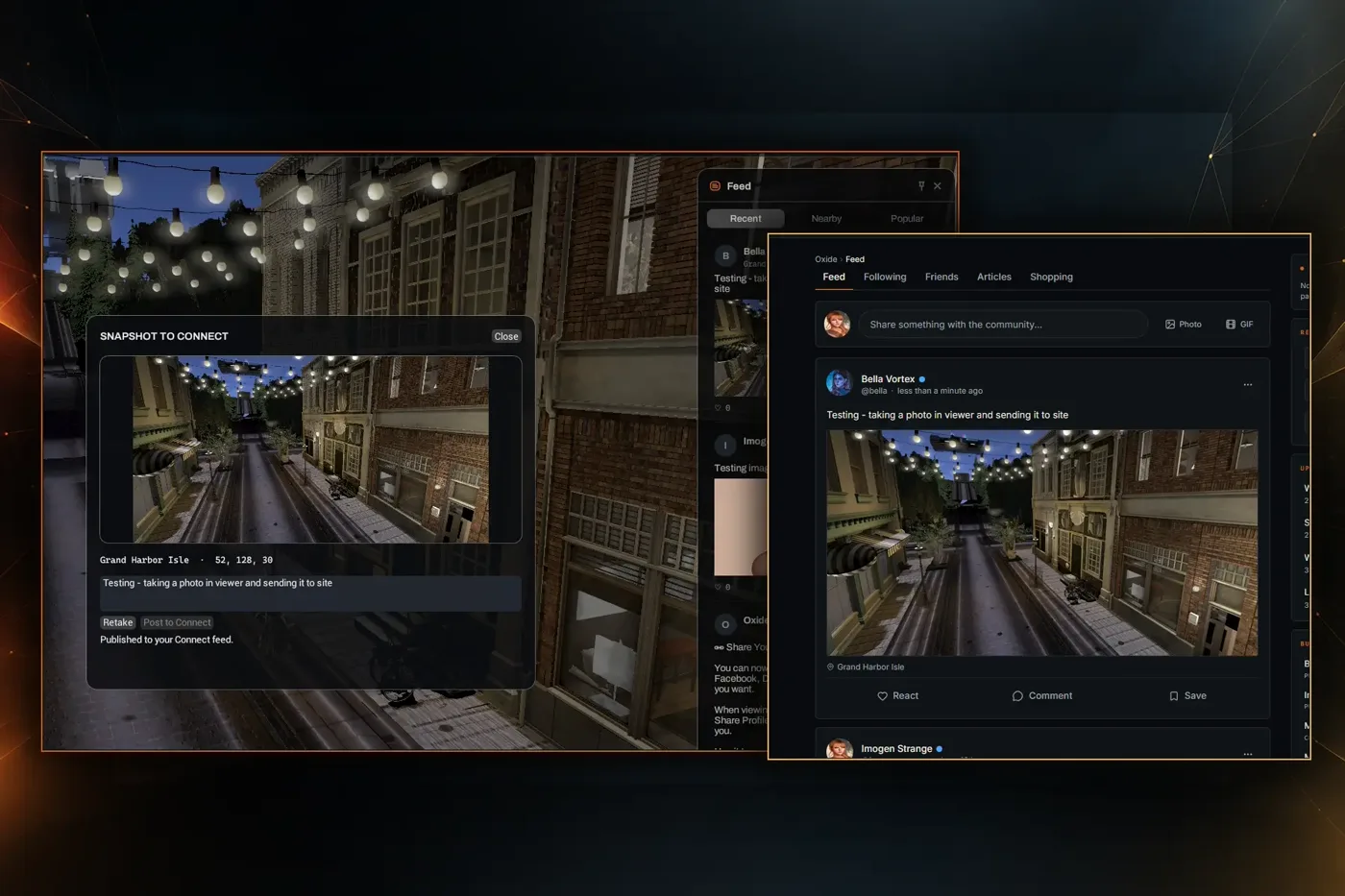Screen dimensions: 1345x896
Task: Click "Published to your Connect feed." status text
Action: tap(166, 640)
